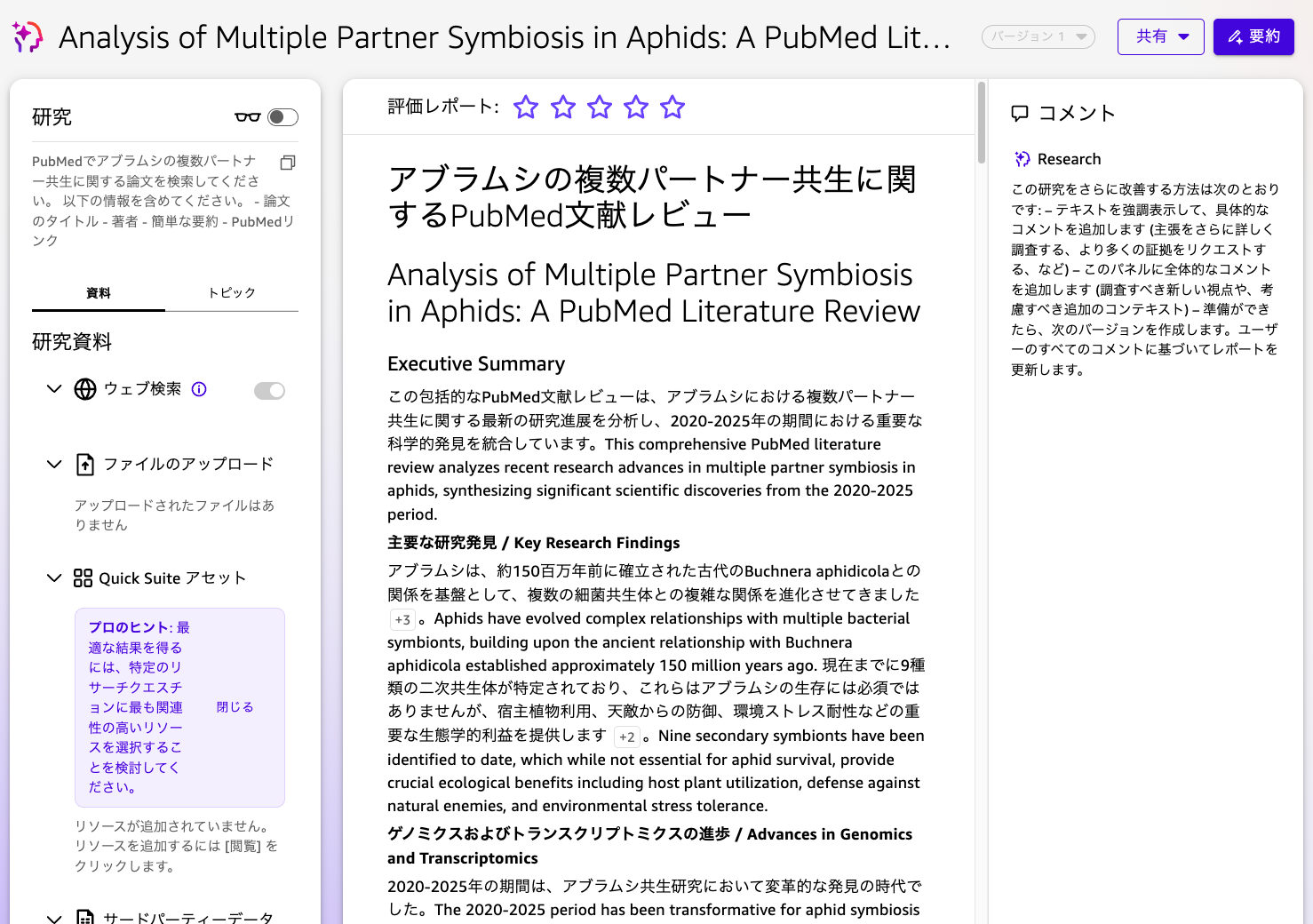
Task: Click the globe icon beside ウェブ検索
Action: (x=84, y=389)
